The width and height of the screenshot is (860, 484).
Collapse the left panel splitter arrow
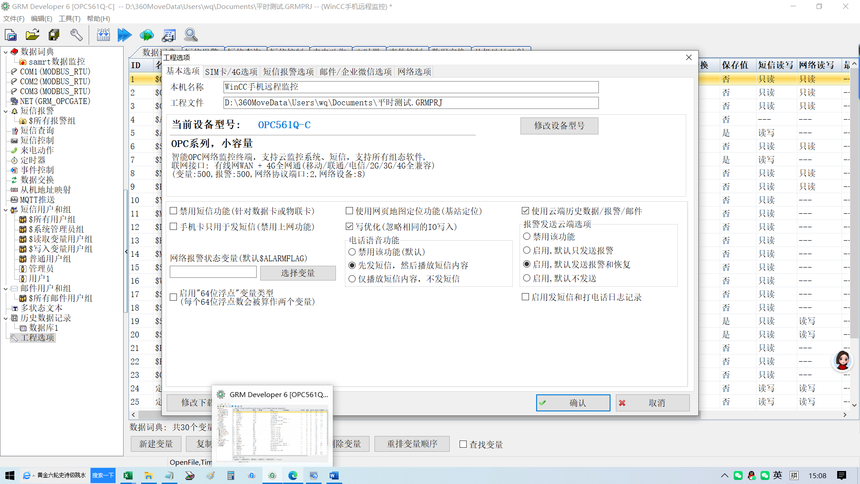(127, 252)
